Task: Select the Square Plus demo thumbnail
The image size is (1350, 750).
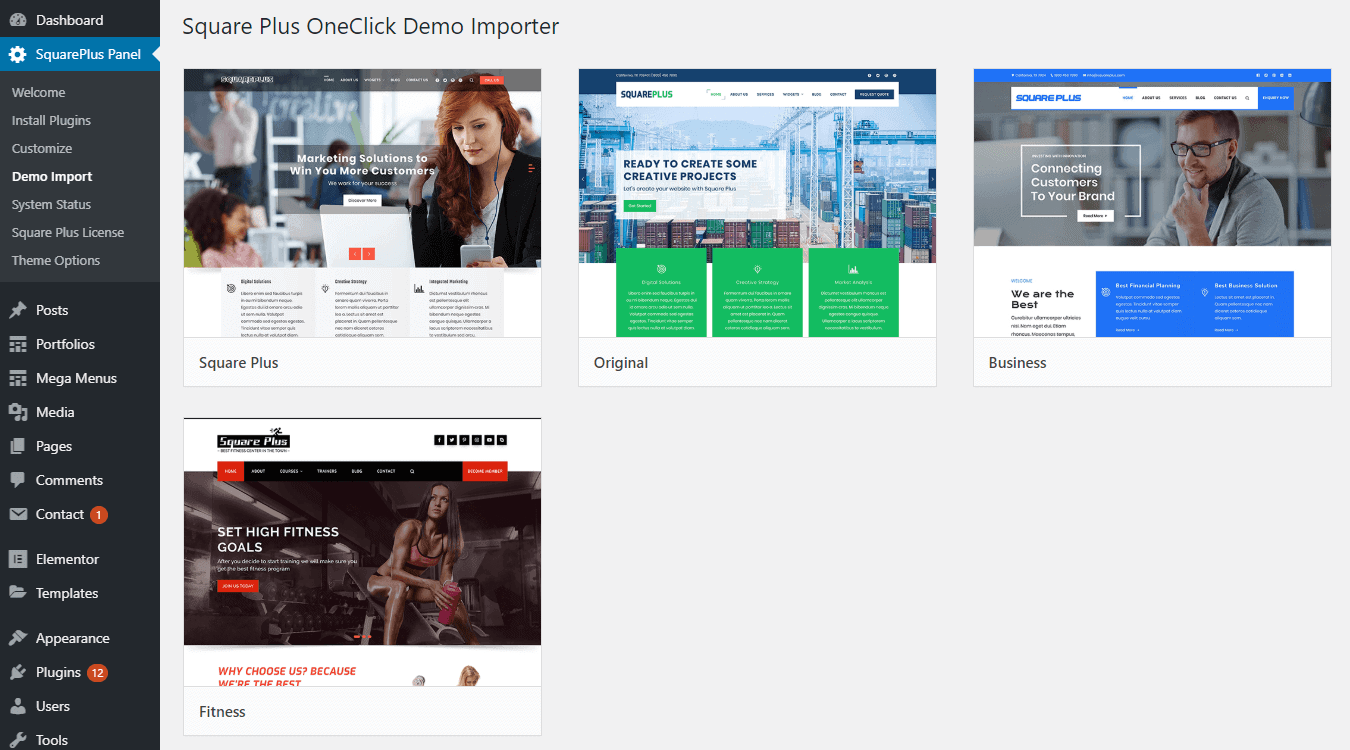Action: tap(362, 203)
